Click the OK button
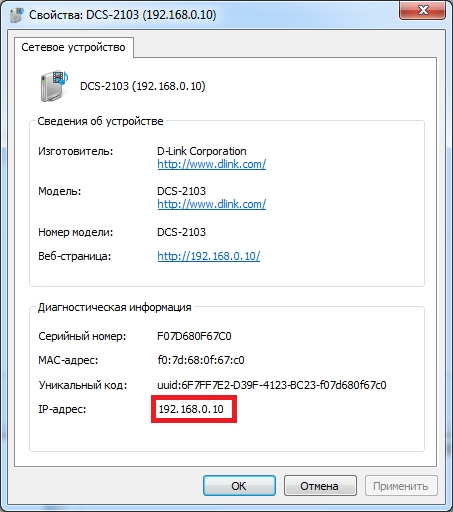Image resolution: width=453 pixels, height=512 pixels. pyautogui.click(x=239, y=486)
